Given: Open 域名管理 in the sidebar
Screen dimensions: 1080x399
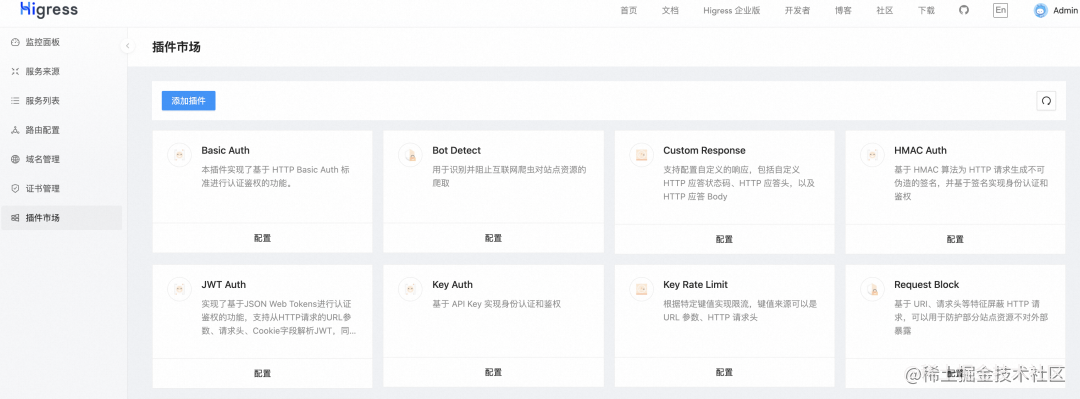Looking at the screenshot, I should point(61,159).
